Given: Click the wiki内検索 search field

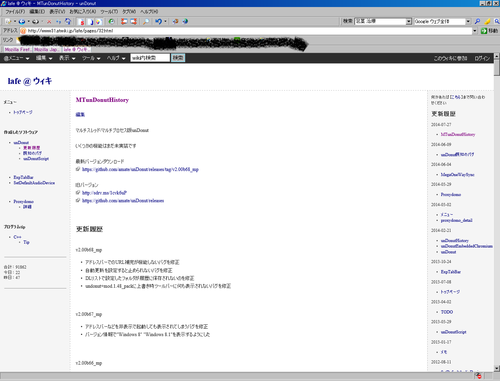Looking at the screenshot, I should click(x=150, y=58).
